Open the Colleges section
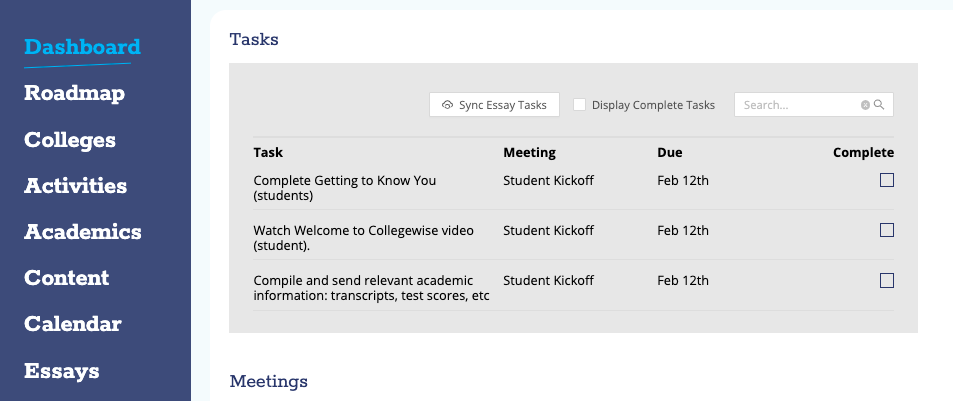Screen dimensions: 953x401 70,140
